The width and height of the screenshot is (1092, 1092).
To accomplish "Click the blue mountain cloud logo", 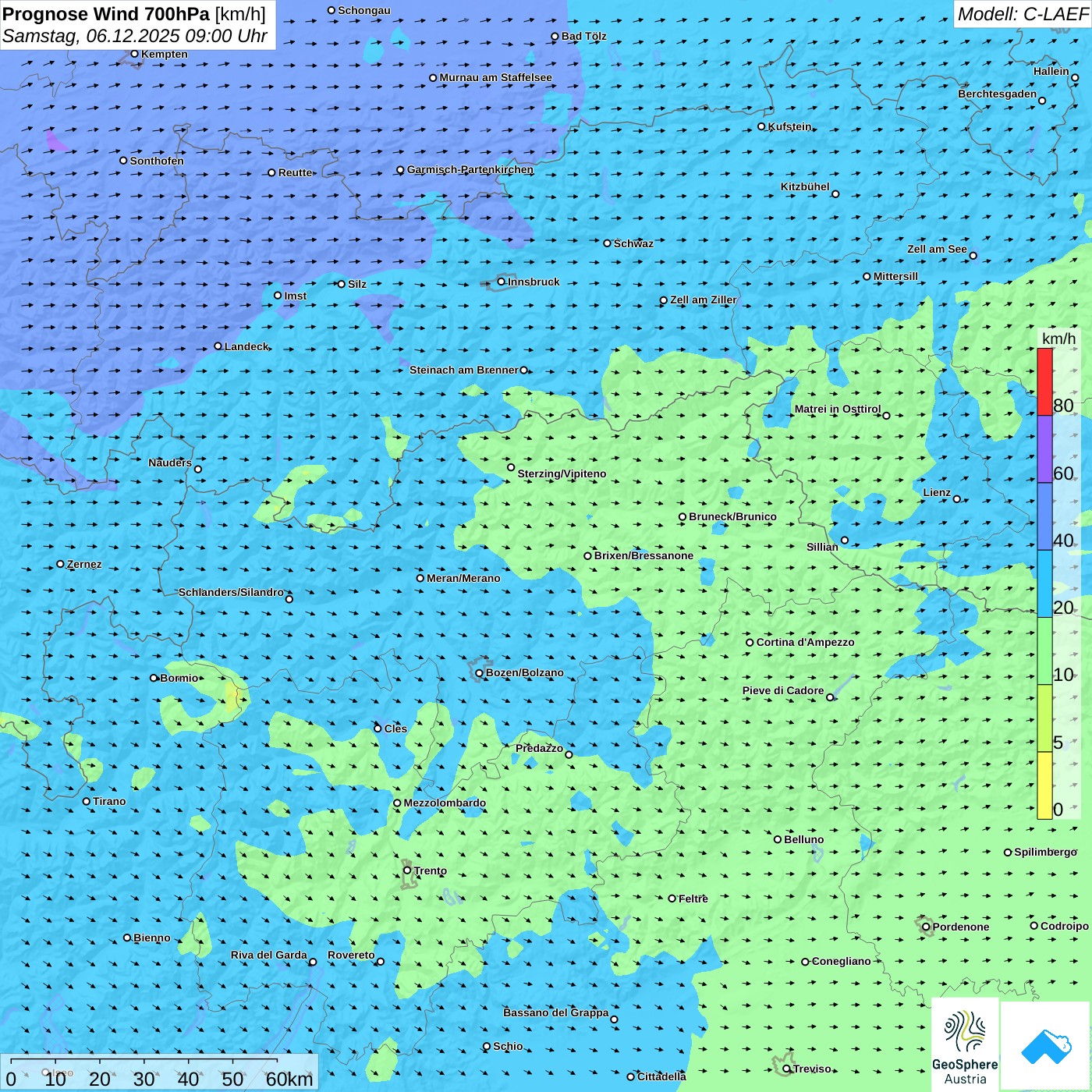I will click(x=1046, y=1045).
